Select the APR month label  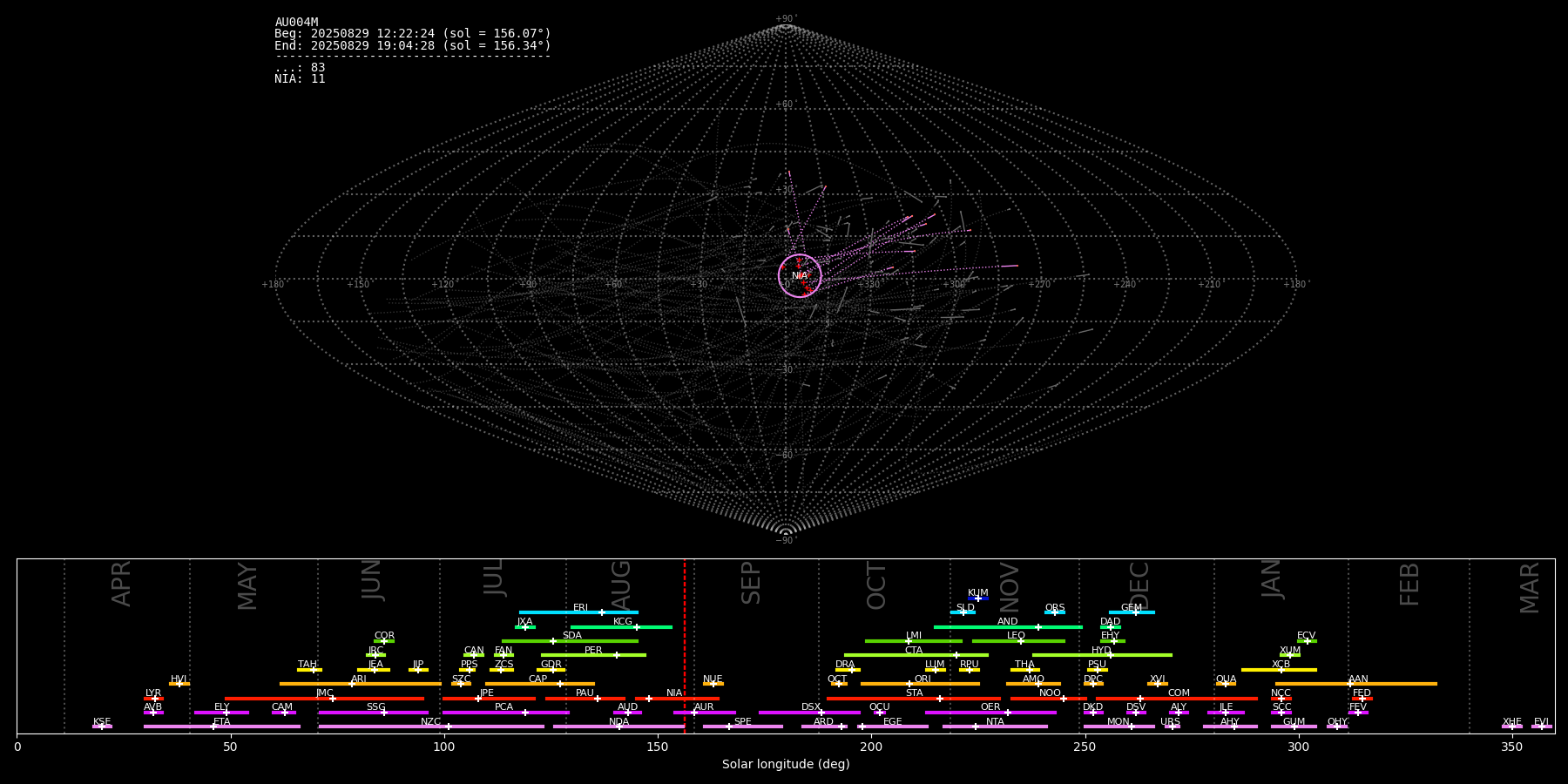tap(122, 584)
